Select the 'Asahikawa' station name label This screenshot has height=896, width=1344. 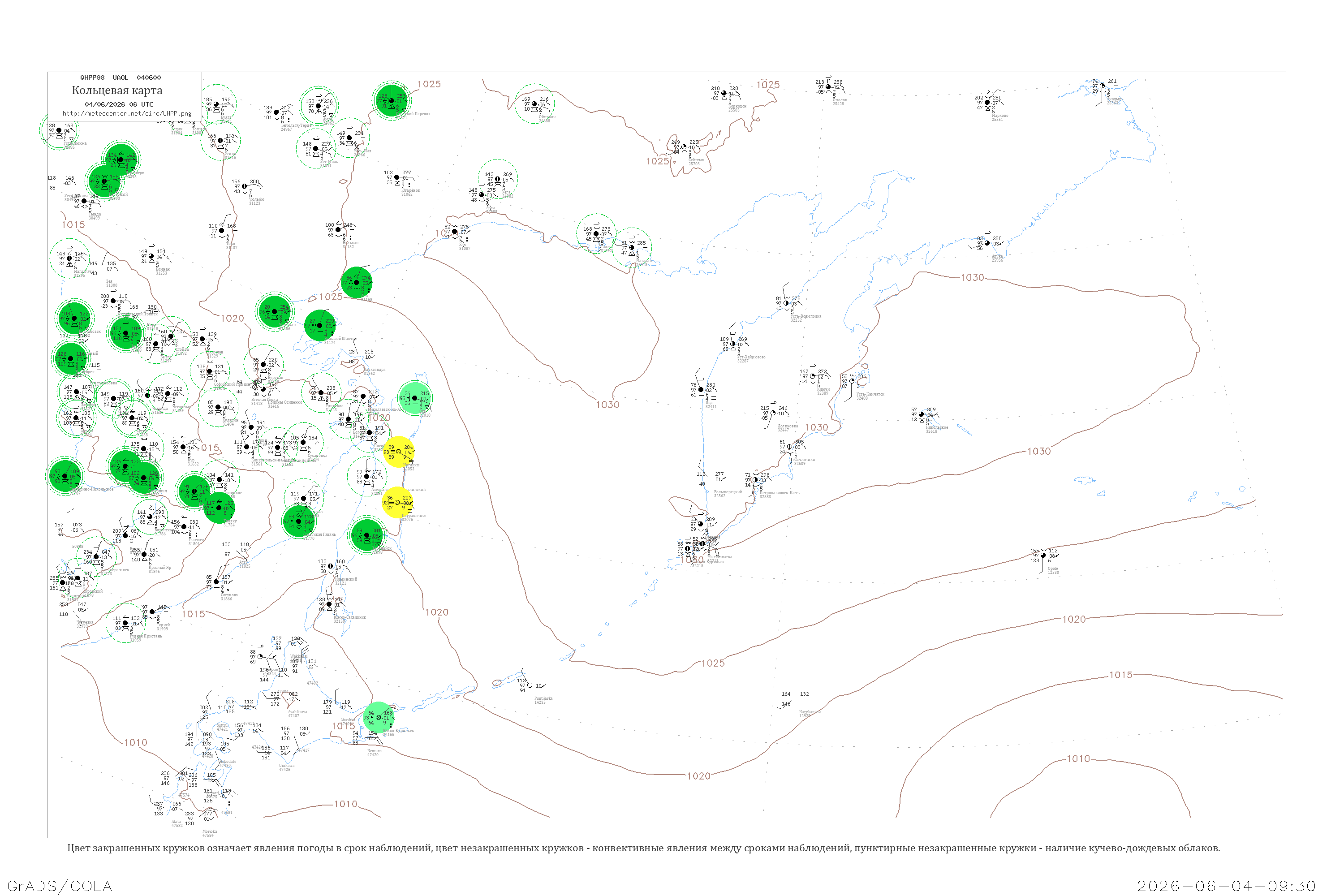click(297, 712)
